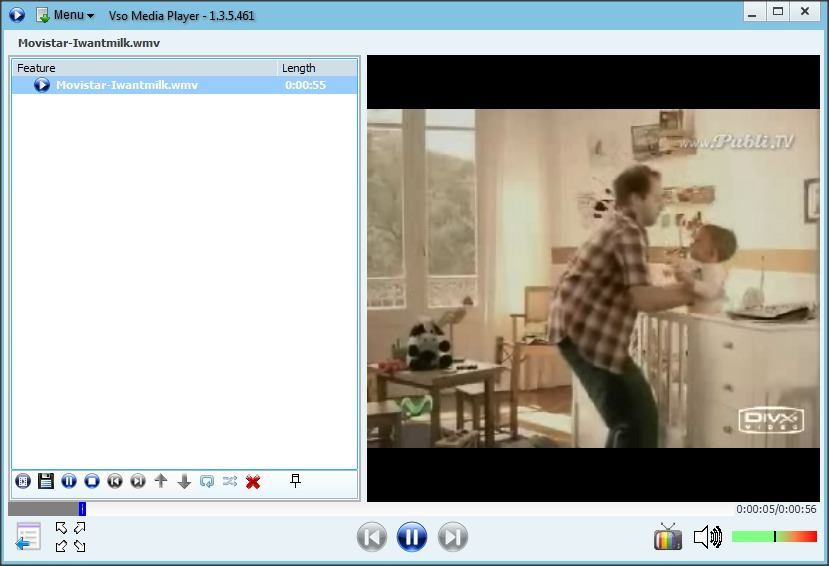Close the Vso Media Player window
Screen dimensions: 829x566
click(805, 12)
